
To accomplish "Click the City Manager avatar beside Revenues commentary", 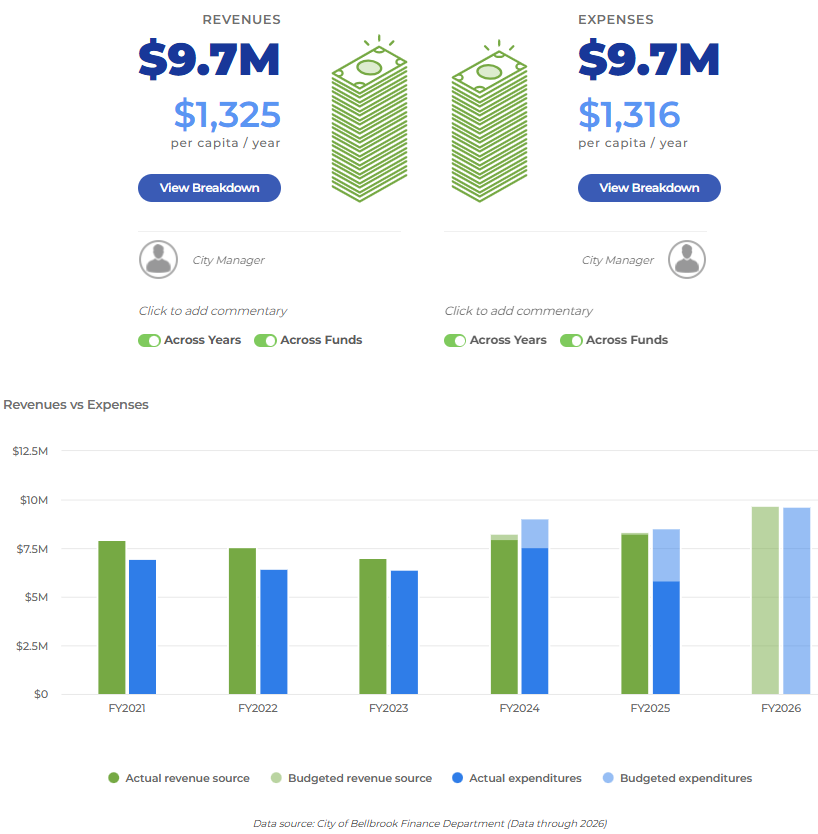I will click(157, 259).
